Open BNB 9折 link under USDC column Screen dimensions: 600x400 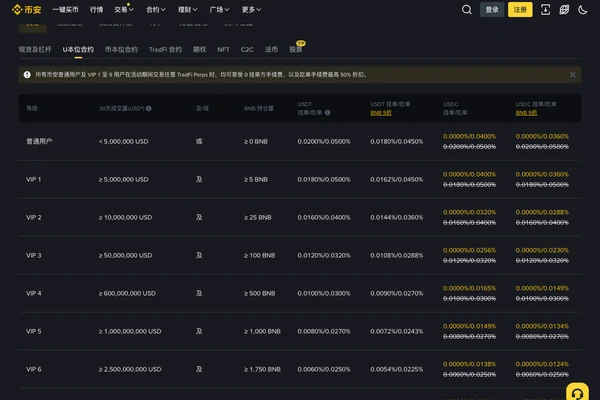(526, 113)
